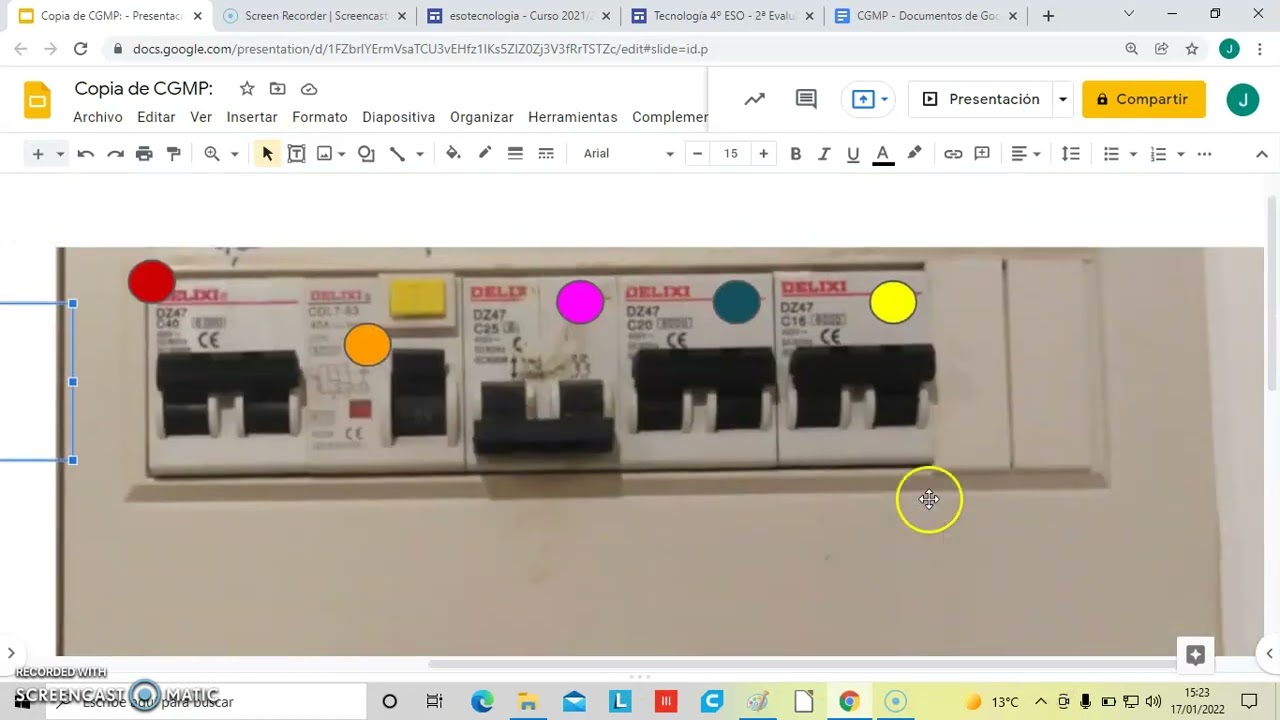Image resolution: width=1280 pixels, height=720 pixels.
Task: Open the Insertar menu
Action: 252,117
